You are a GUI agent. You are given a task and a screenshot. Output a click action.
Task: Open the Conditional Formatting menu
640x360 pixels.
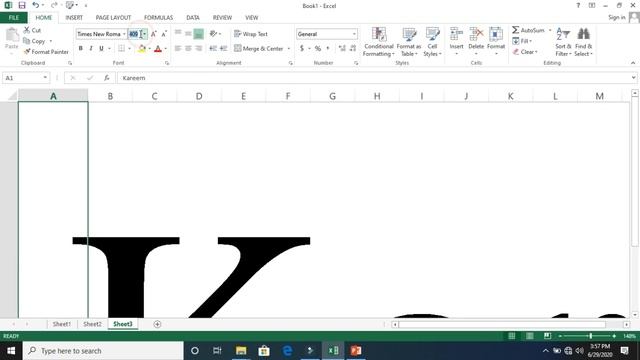click(379, 42)
